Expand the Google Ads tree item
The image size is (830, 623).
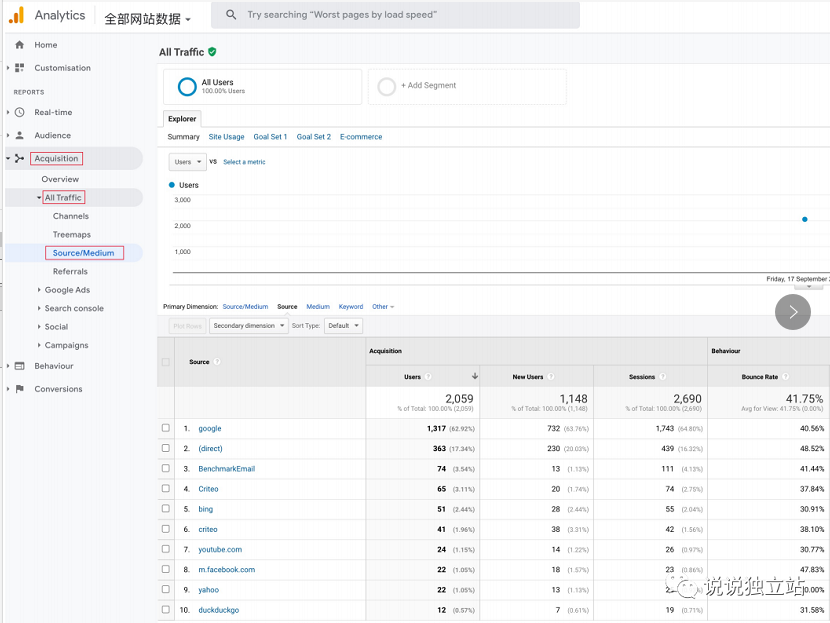coord(39,290)
